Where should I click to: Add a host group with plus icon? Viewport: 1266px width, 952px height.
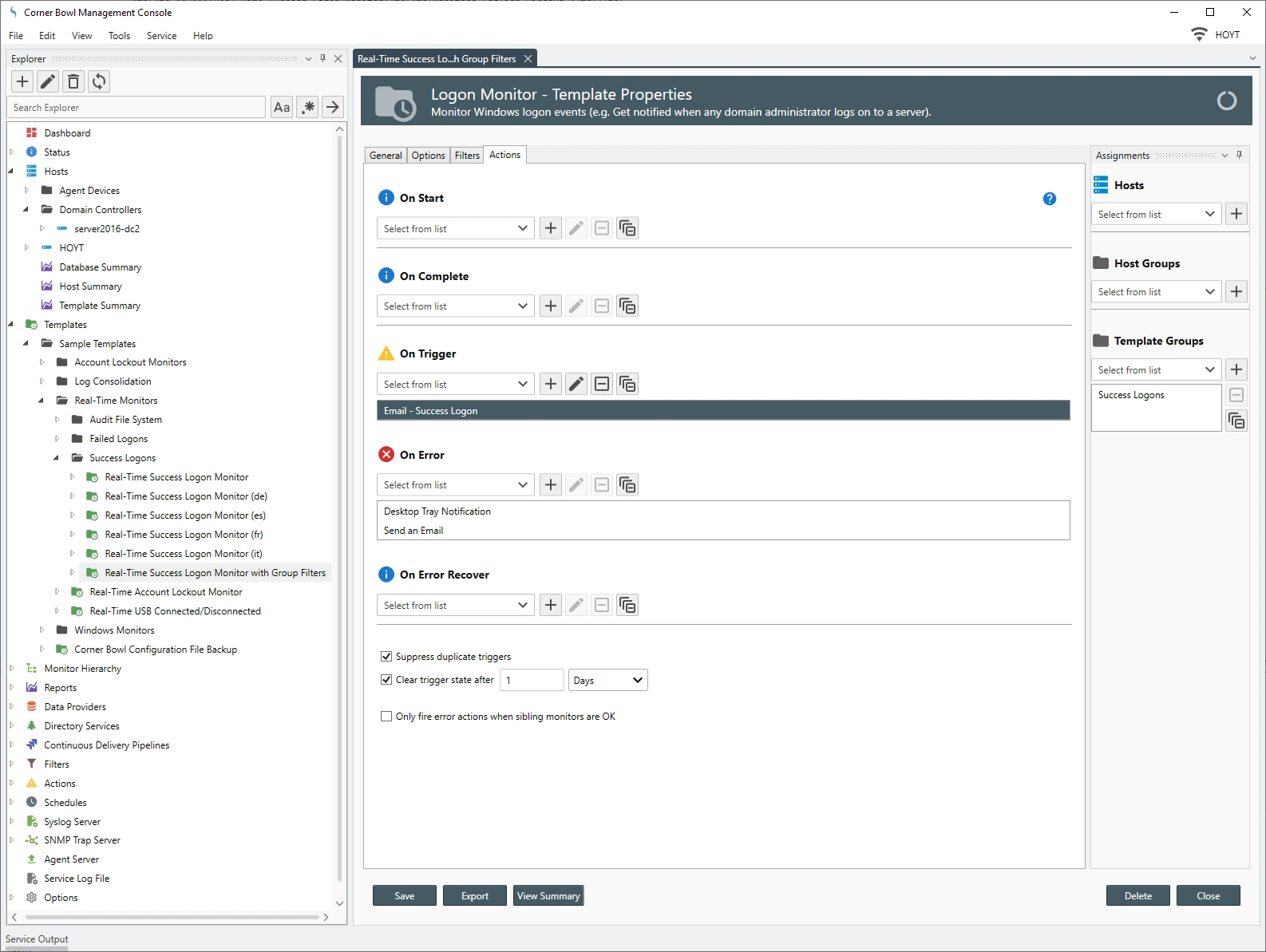(1236, 292)
